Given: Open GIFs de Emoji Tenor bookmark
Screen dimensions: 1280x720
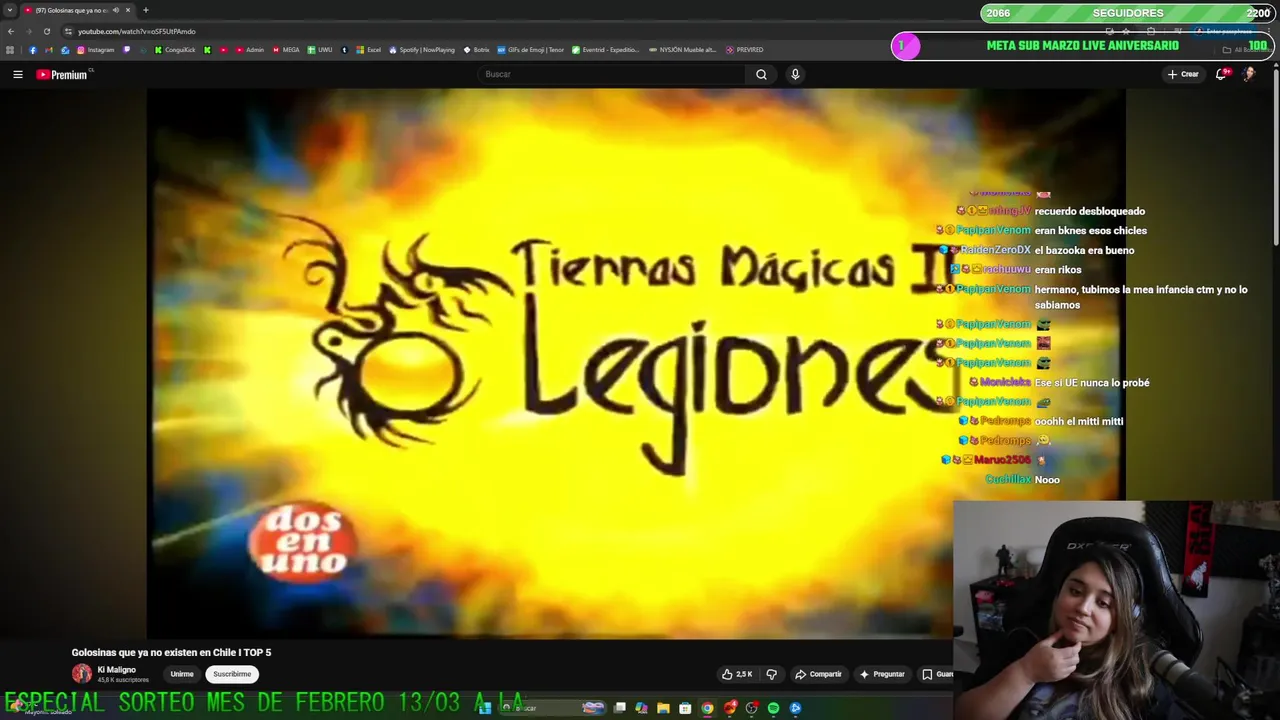Looking at the screenshot, I should 531,50.
